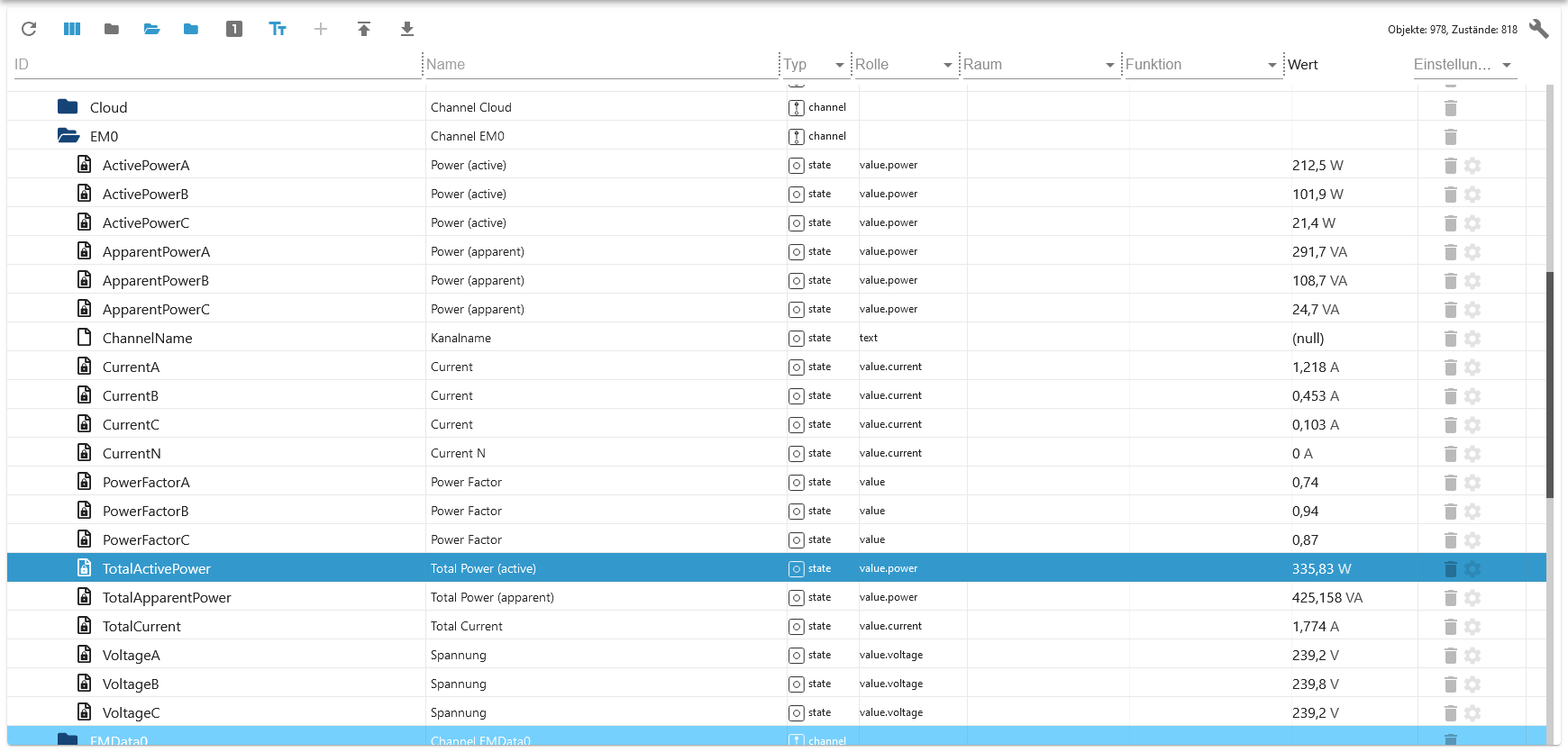This screenshot has width=1568, height=752.
Task: Collapse all folders with closed folder icon
Action: click(x=112, y=29)
